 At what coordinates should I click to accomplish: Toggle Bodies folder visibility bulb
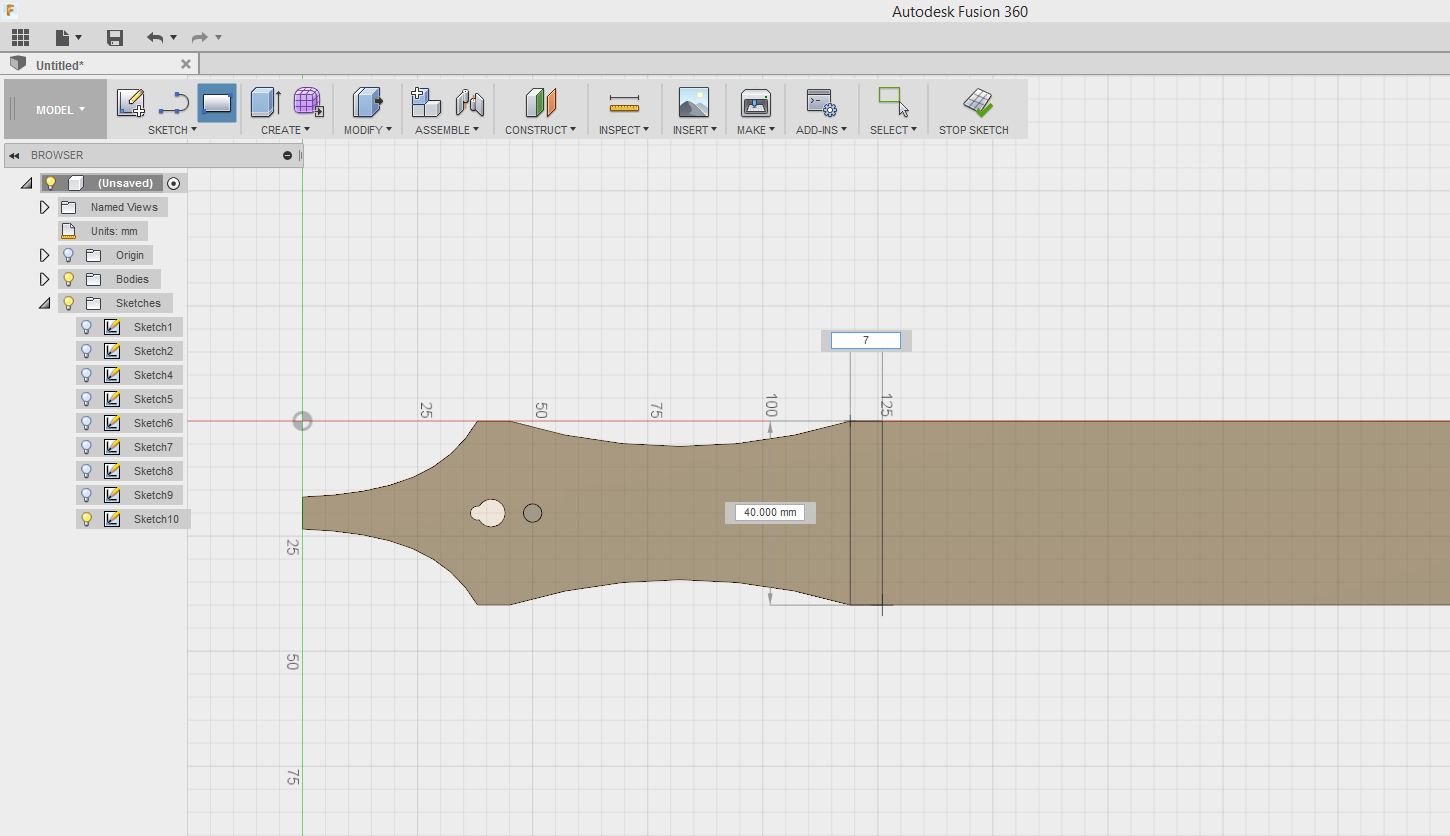click(x=69, y=279)
